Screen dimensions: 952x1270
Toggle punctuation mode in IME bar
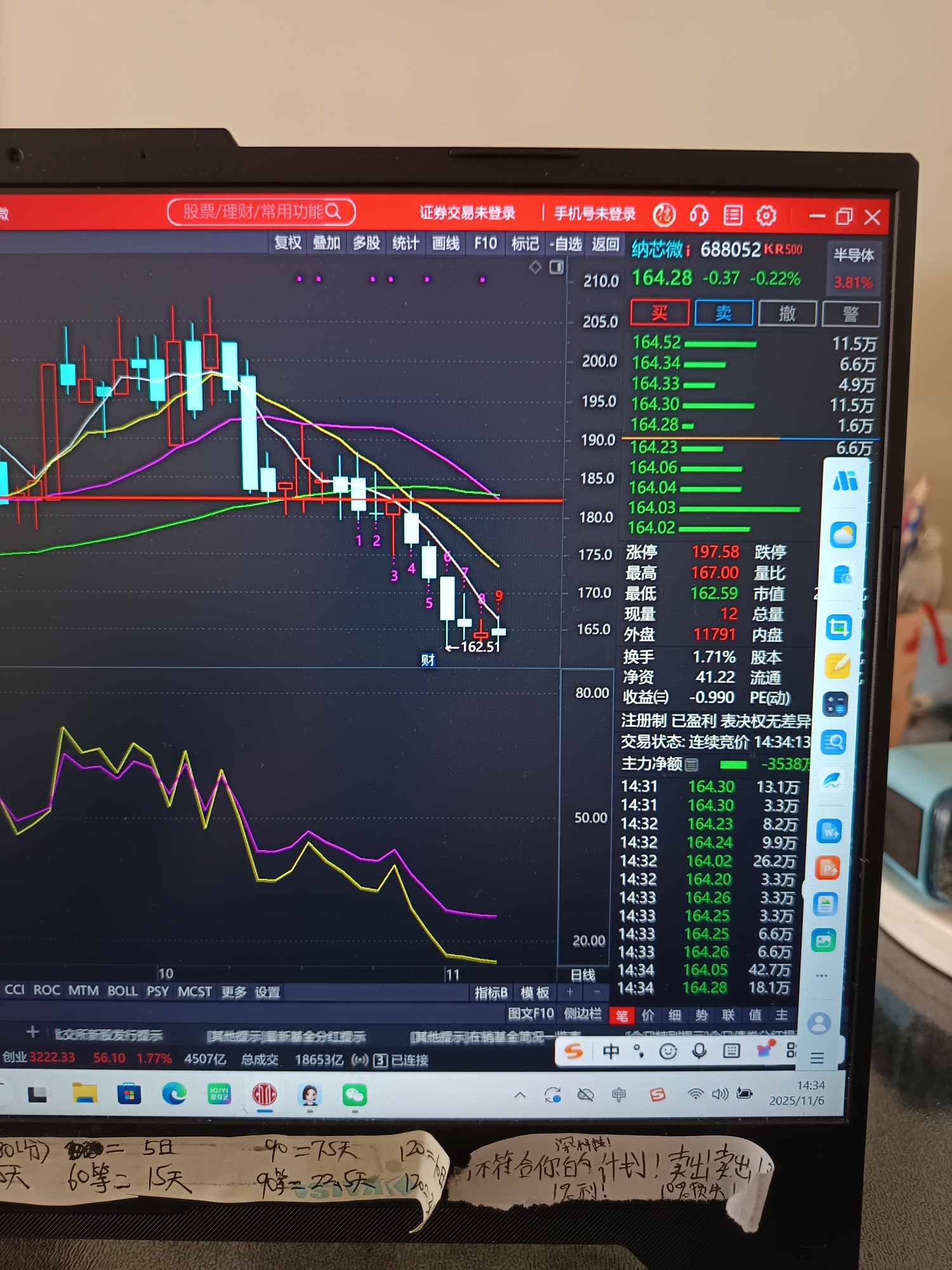[x=639, y=1052]
